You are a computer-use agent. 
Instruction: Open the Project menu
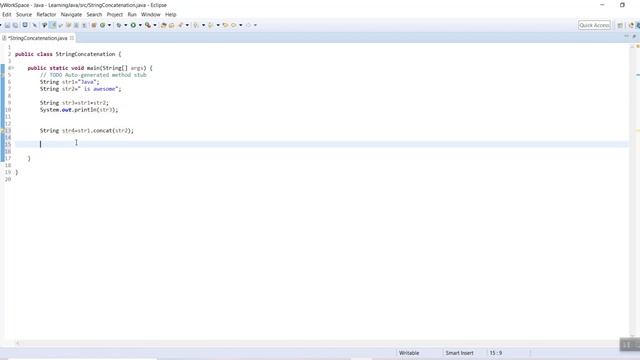[115, 15]
